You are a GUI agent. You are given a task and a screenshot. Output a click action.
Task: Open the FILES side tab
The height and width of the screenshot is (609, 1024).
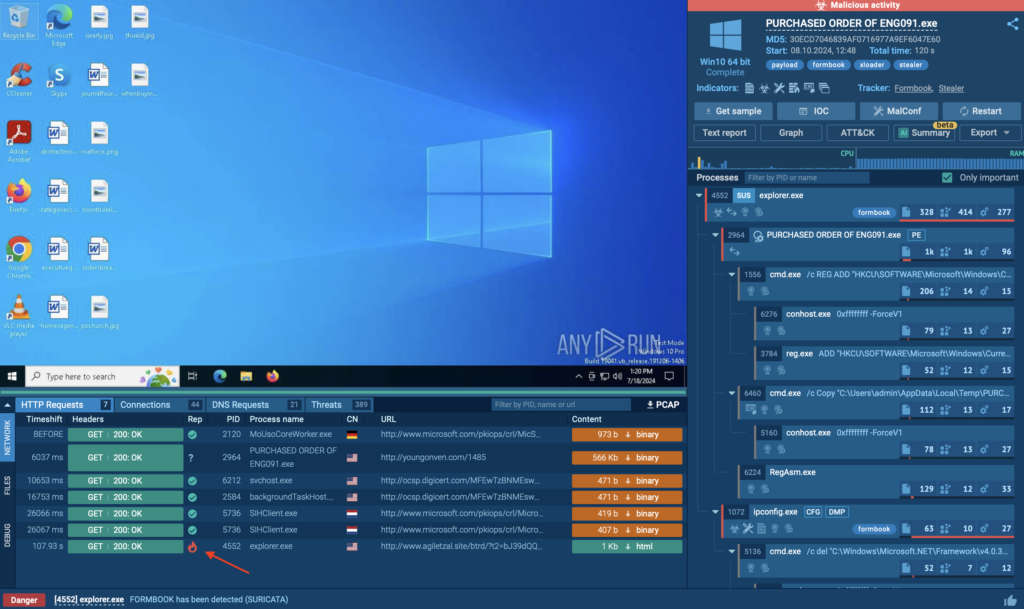(x=7, y=485)
